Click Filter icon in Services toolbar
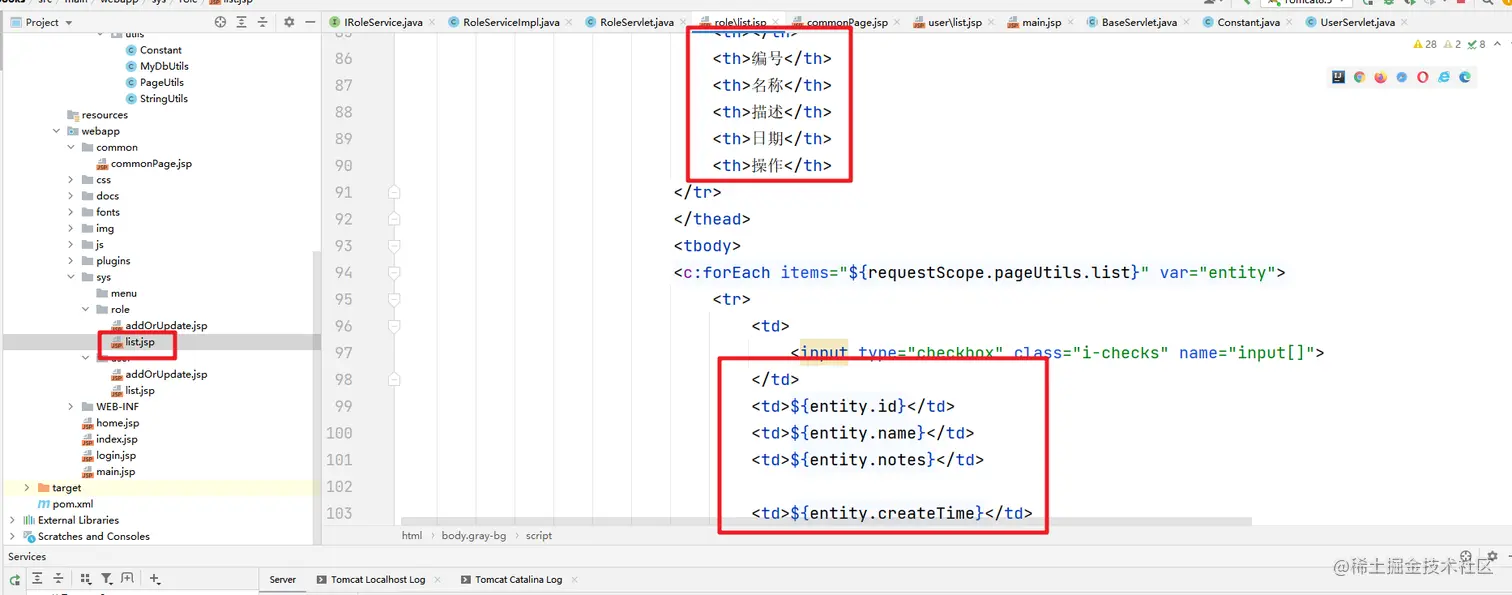 (x=106, y=579)
